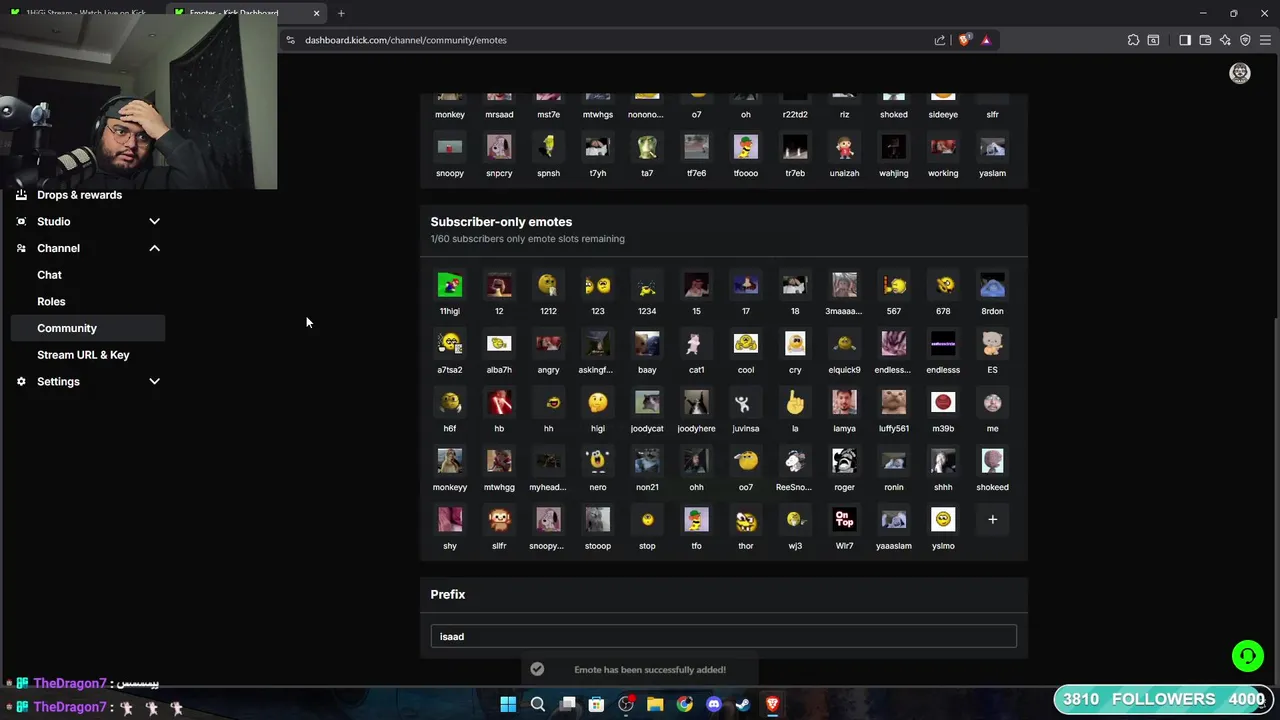This screenshot has width=1280, height=720.
Task: Select the 11higi subscriber emote
Action: (450, 286)
